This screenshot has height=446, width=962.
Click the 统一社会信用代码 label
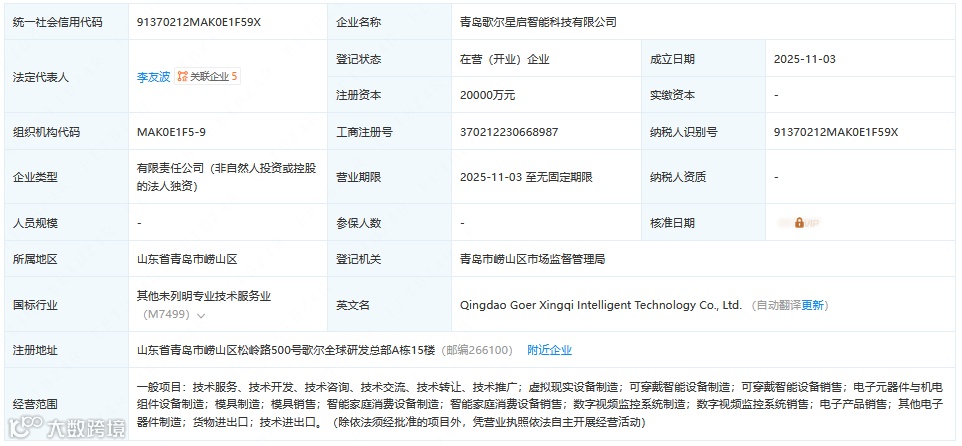58,22
